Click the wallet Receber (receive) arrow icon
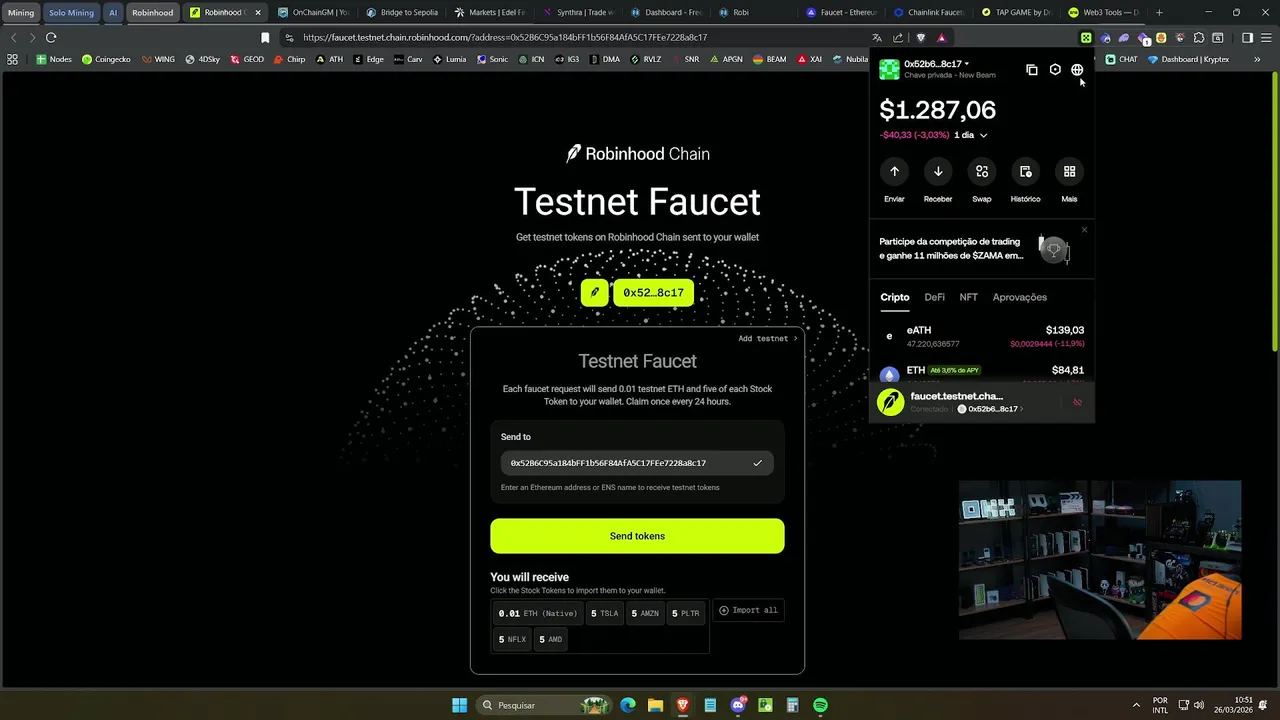This screenshot has height=720, width=1280. click(938, 171)
